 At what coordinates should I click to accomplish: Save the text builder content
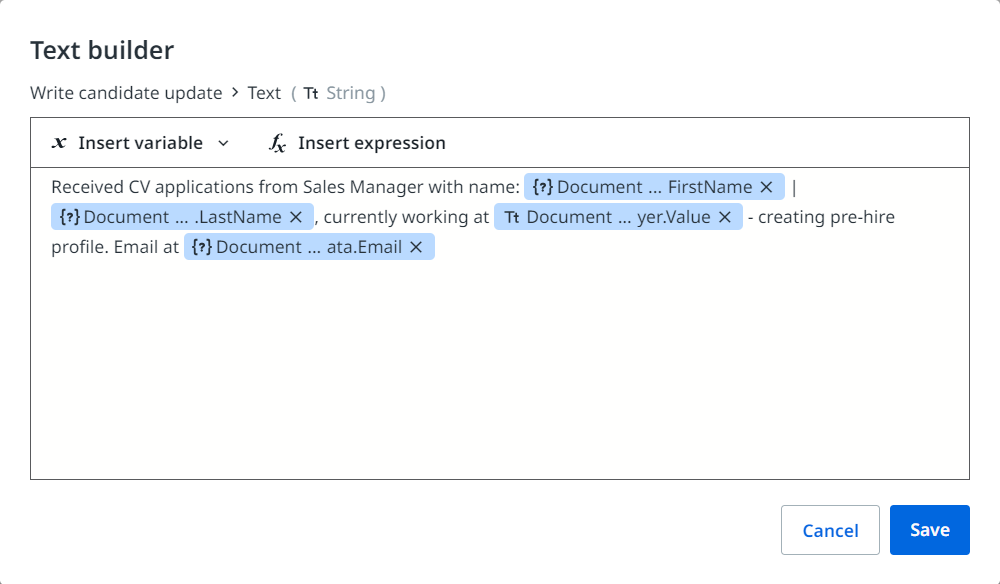[929, 530]
